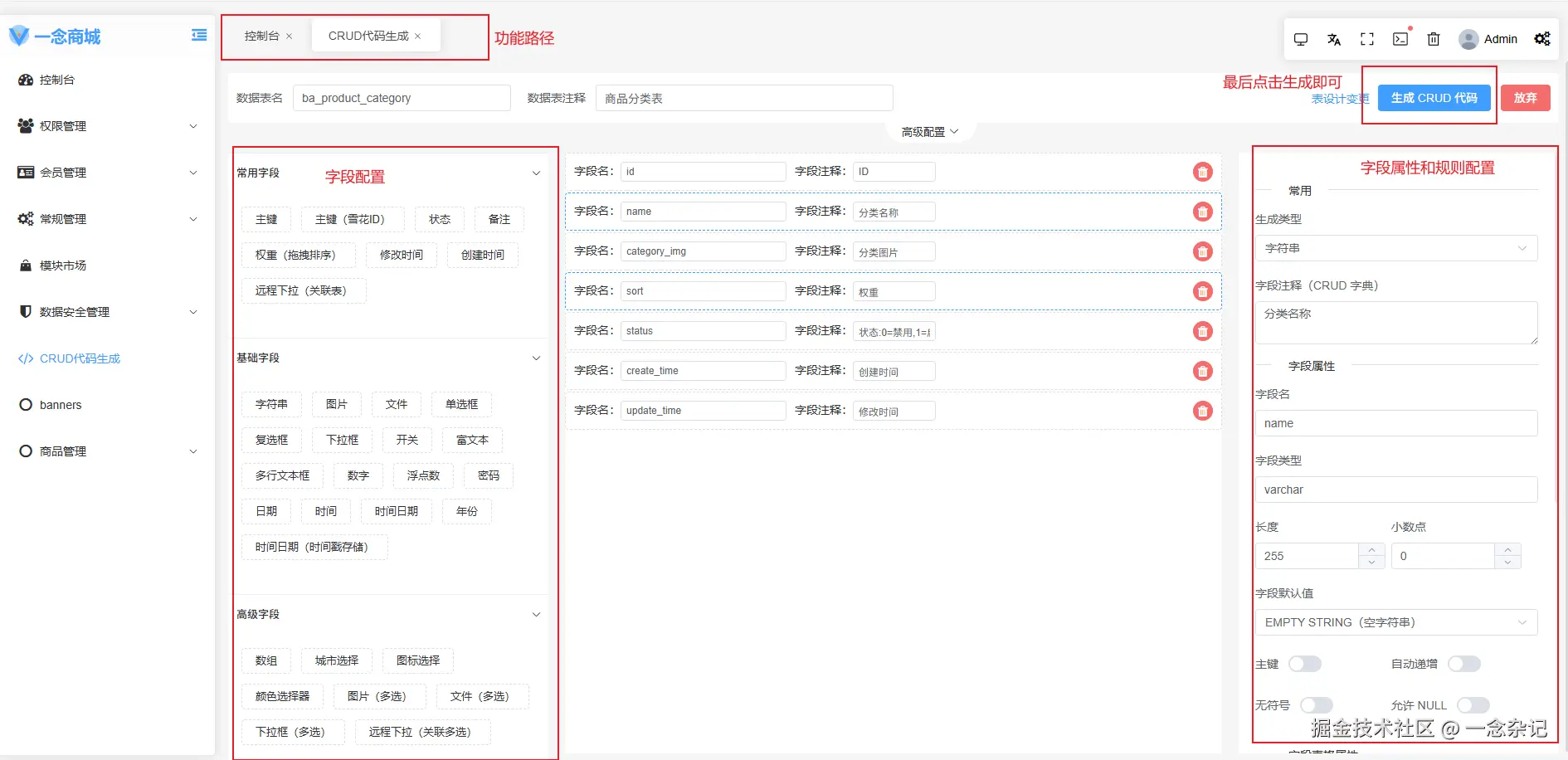
Task: Click the 数据表名 input field
Action: [402, 98]
